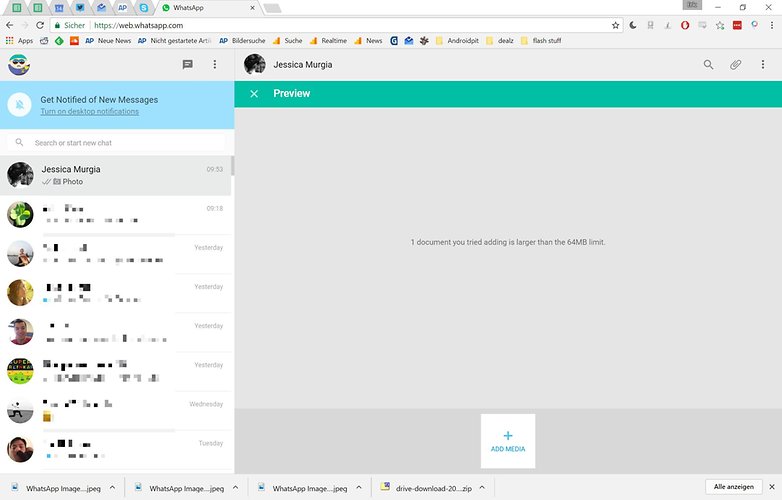This screenshot has width=782, height=500.
Task: Open Jessica Murgia chat in list
Action: [116, 175]
